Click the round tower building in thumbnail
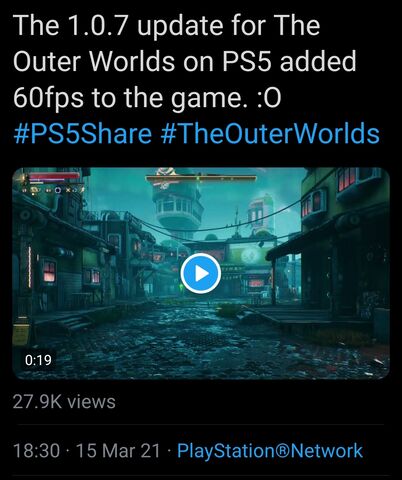402x480 pixels. click(x=178, y=207)
